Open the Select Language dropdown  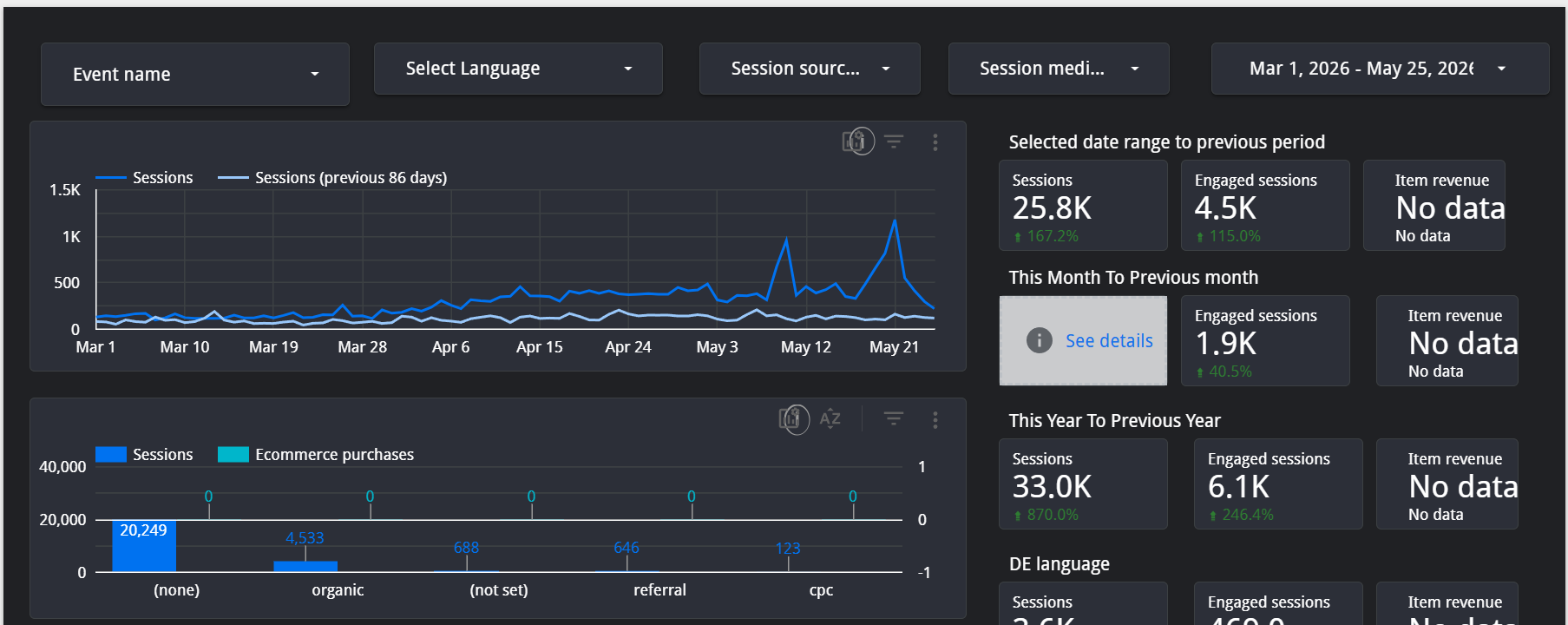[518, 69]
